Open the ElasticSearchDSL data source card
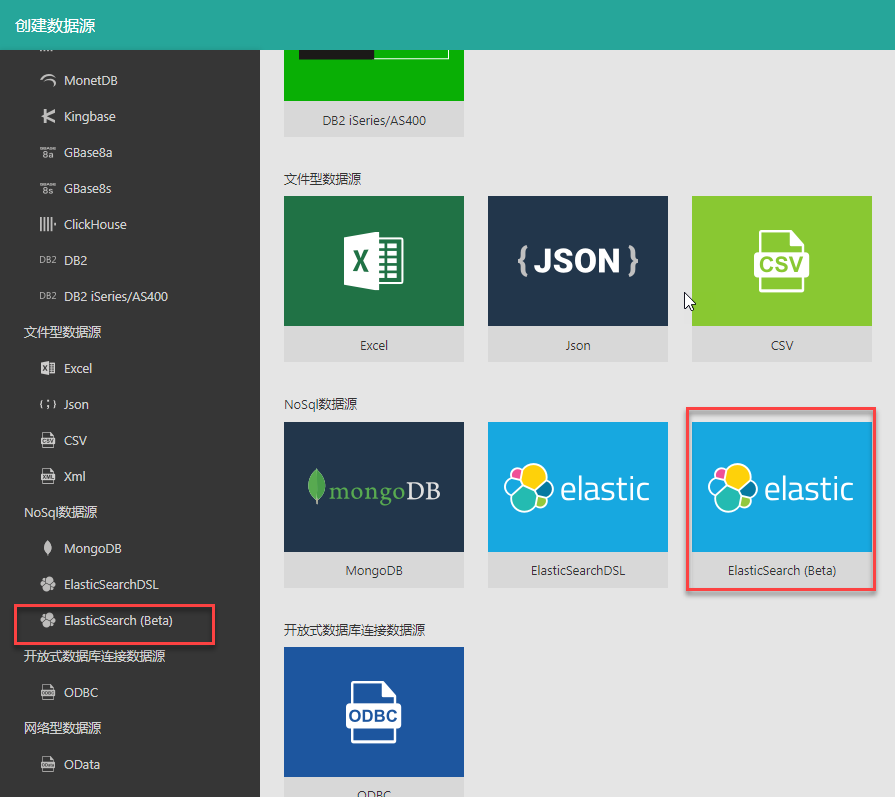 [578, 505]
